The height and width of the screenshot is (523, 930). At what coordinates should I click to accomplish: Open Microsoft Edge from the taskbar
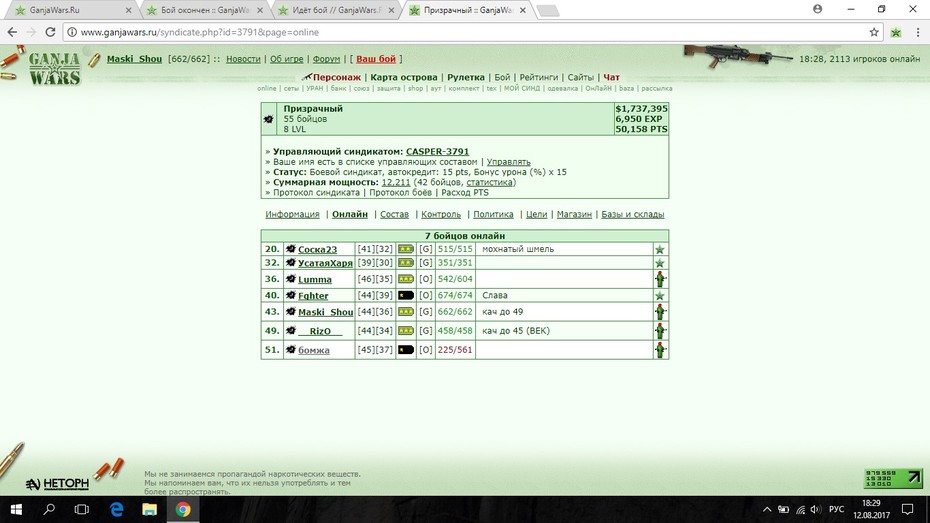coord(116,509)
